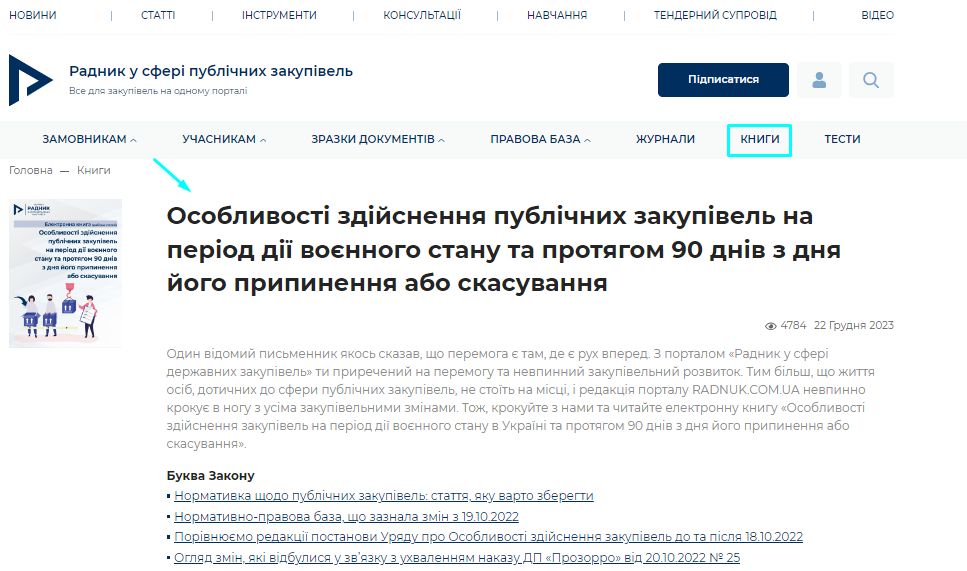This screenshot has width=967, height=571.
Task: Open the Відео top link
Action: 877,15
